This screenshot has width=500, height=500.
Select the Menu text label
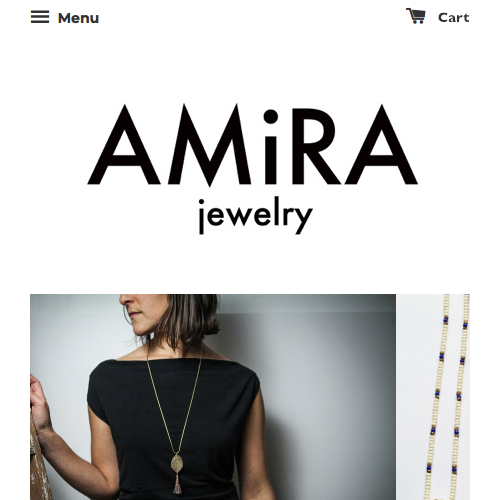point(78,18)
